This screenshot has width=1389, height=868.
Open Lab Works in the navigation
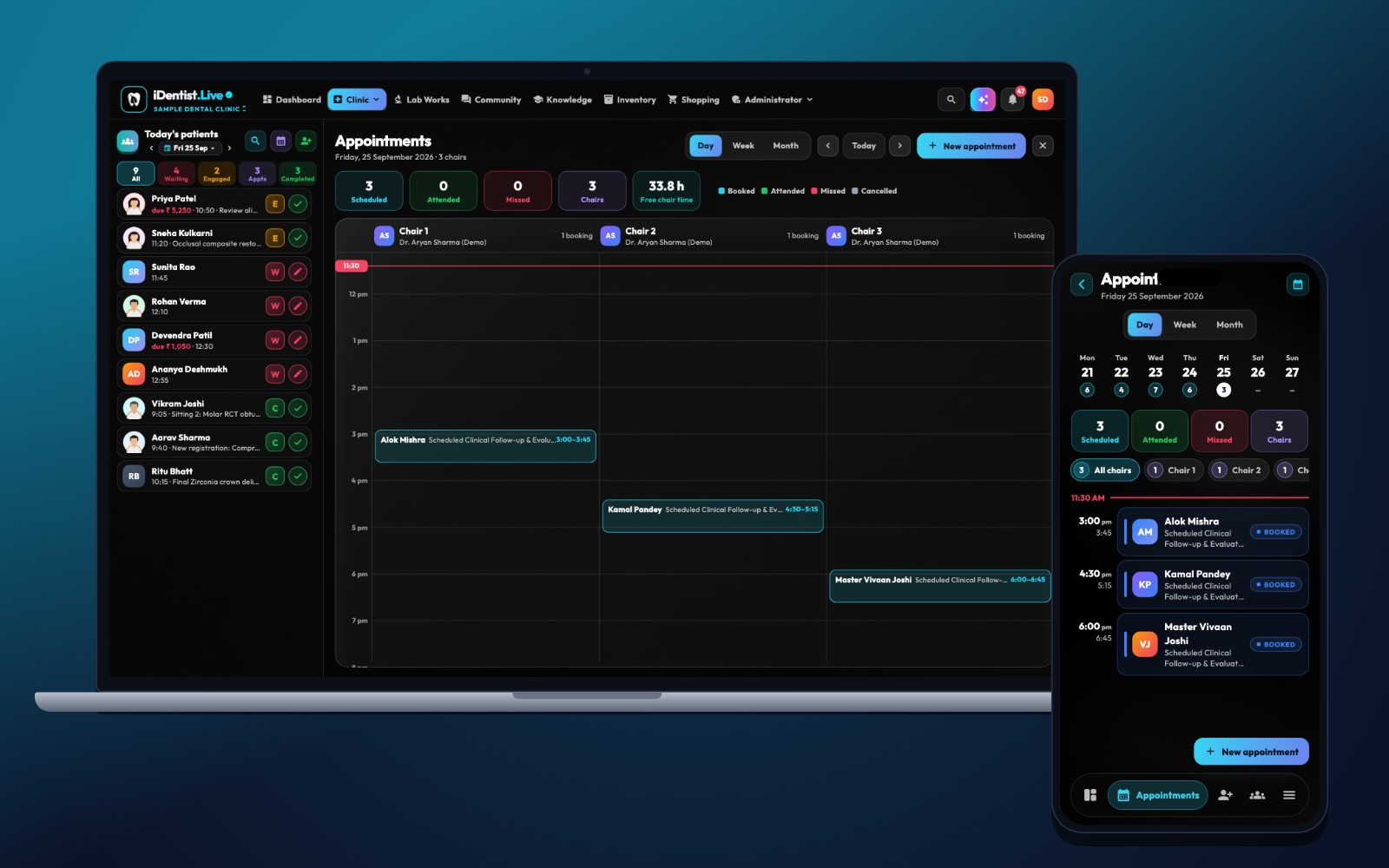click(422, 100)
